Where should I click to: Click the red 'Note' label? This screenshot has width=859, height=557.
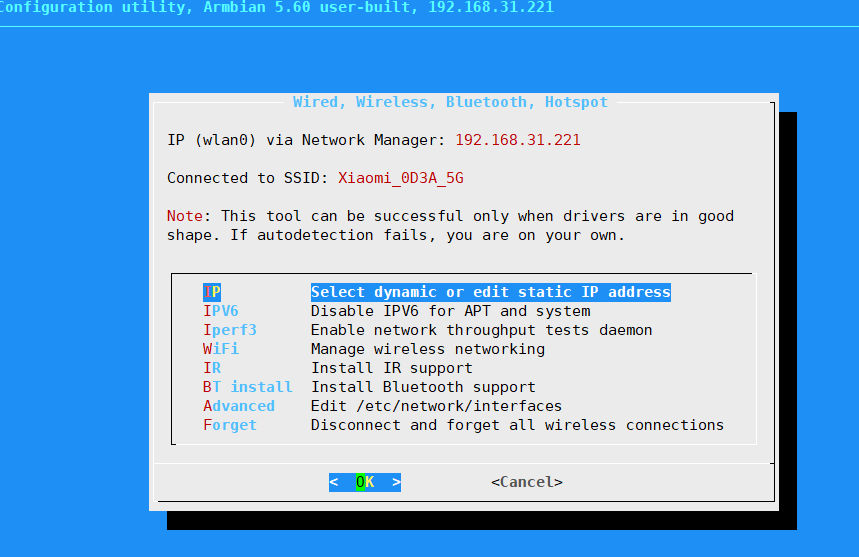(x=185, y=216)
